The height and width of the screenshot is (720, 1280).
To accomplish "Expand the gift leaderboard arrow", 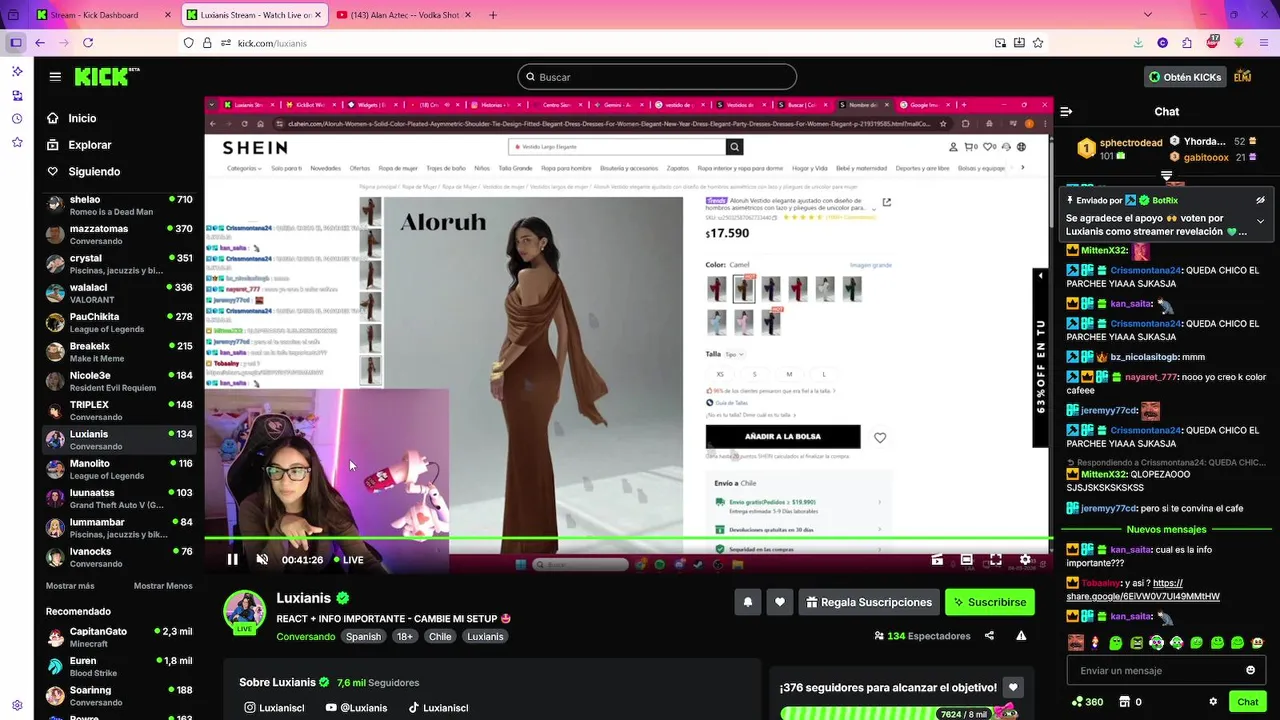I will point(1166,175).
